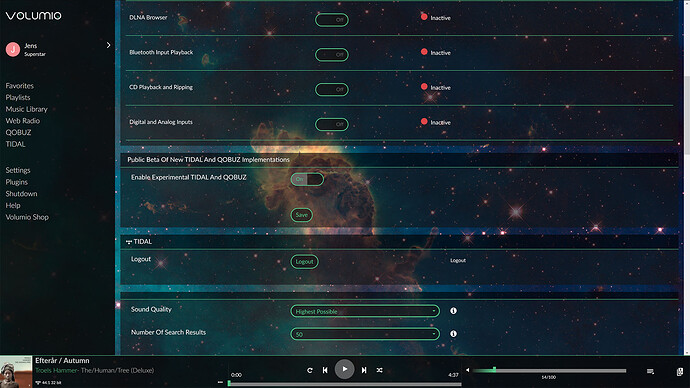
Task: Click small icon left of seek bar
Action: click(x=220, y=382)
